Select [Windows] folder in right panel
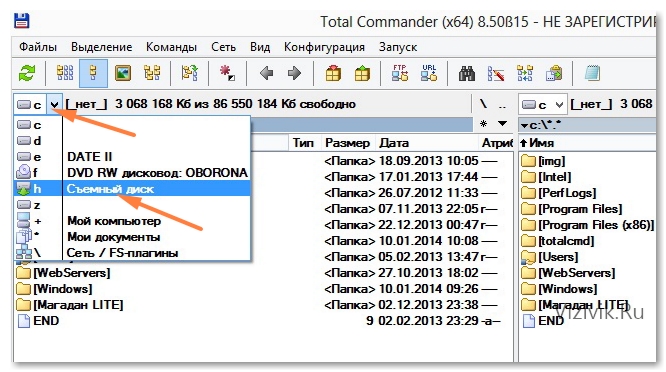Image resolution: width=666 pixels, height=372 pixels. point(559,289)
